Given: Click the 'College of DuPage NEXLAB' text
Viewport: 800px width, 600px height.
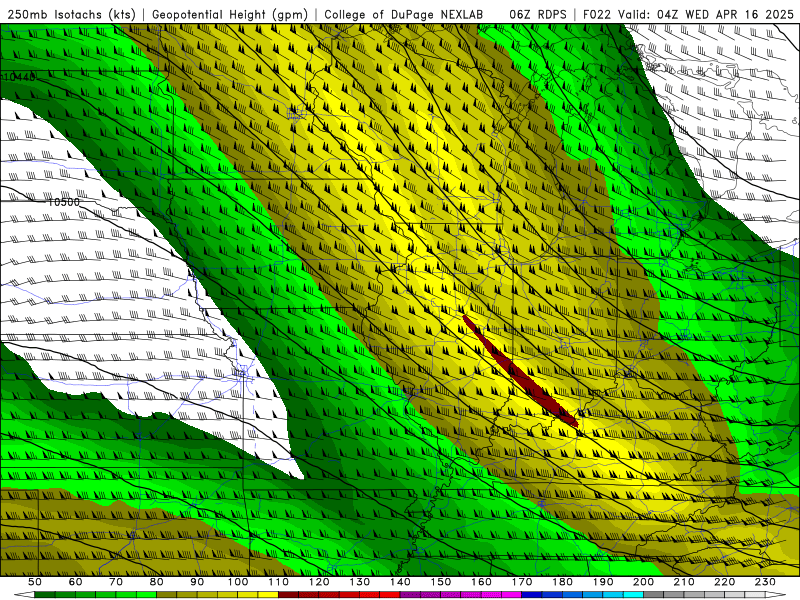Looking at the screenshot, I should (x=404, y=15).
